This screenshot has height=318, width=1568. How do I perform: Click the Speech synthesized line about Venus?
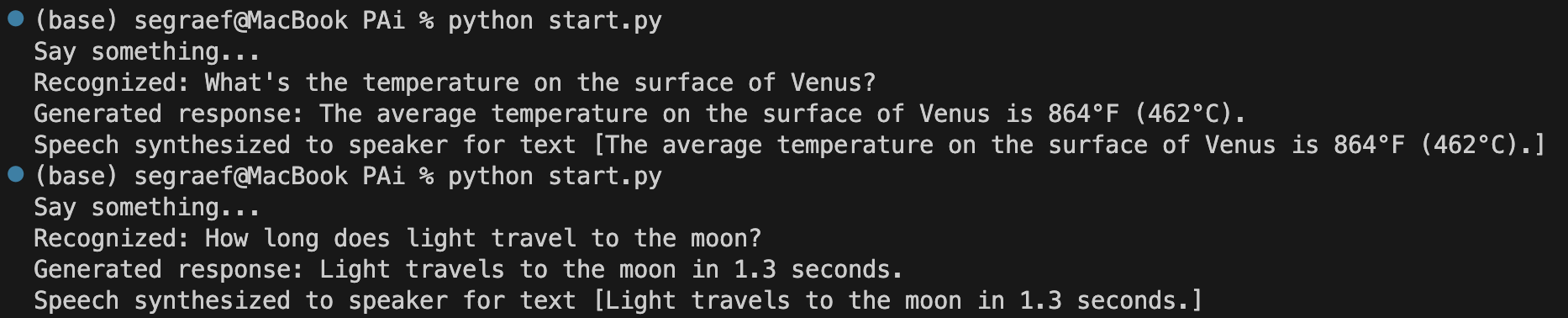point(789,146)
